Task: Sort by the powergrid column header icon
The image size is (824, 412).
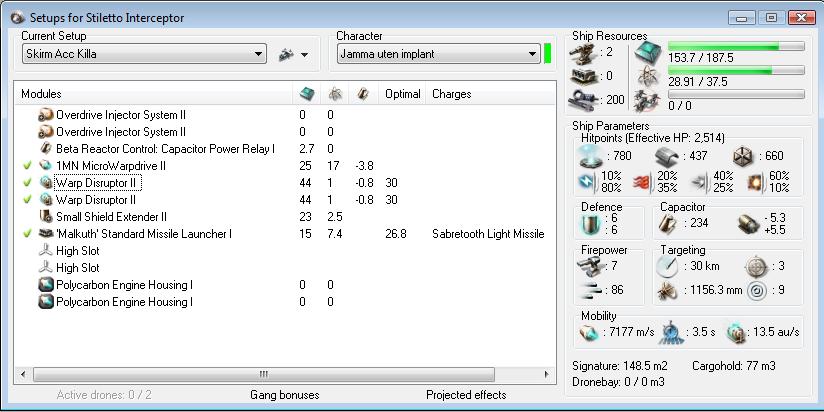Action: click(x=335, y=94)
